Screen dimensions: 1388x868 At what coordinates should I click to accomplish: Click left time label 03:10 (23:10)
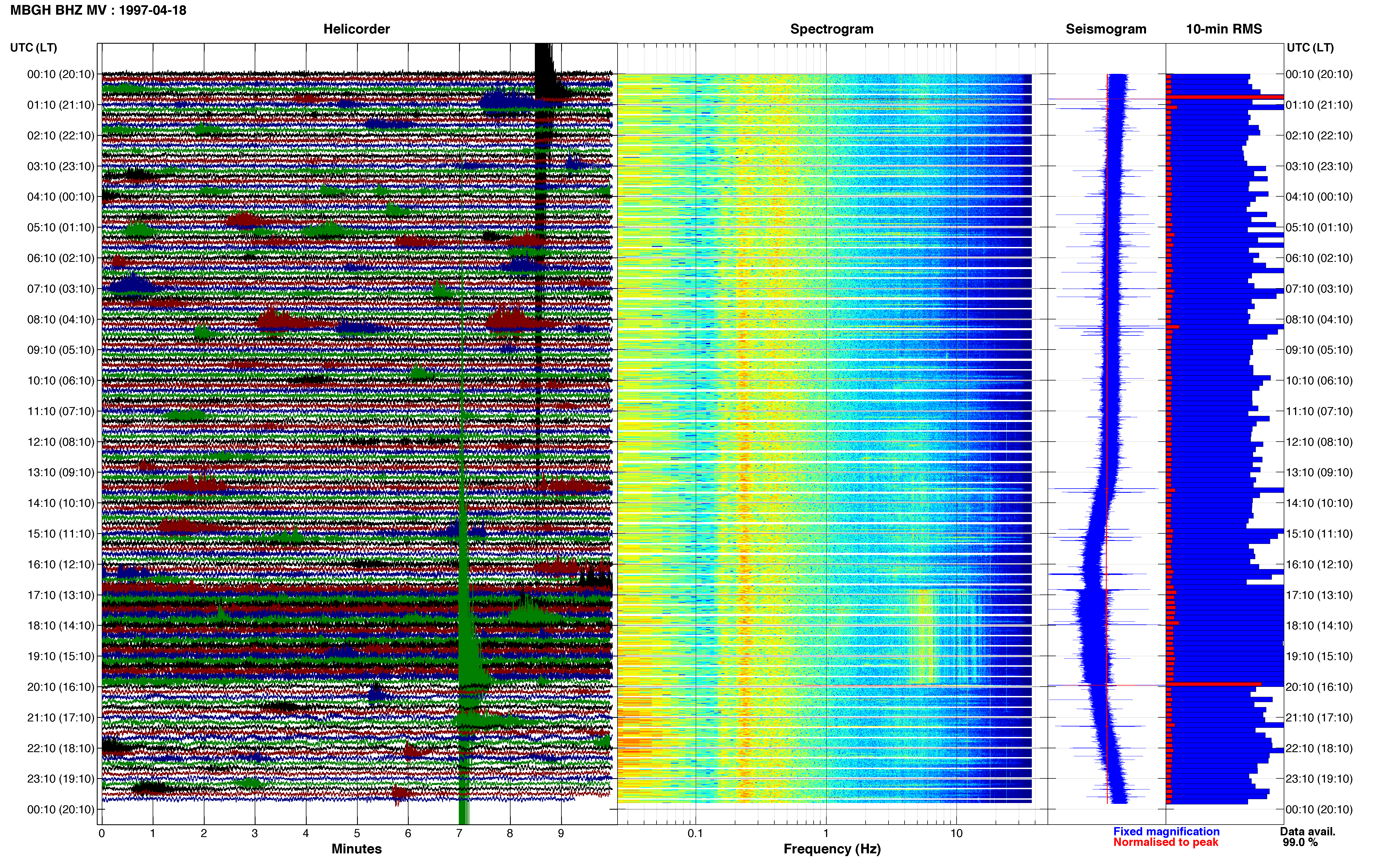pyautogui.click(x=61, y=166)
